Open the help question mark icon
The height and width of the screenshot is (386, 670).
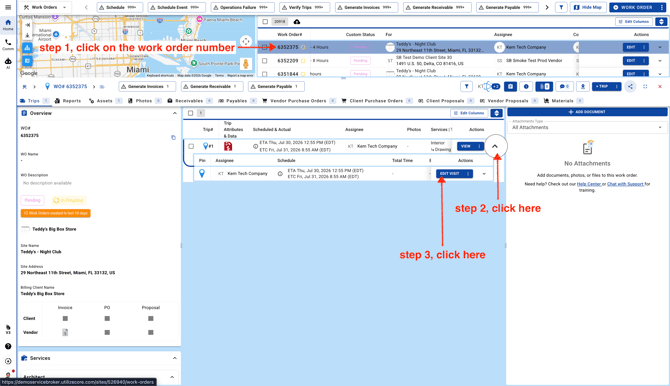[8, 346]
